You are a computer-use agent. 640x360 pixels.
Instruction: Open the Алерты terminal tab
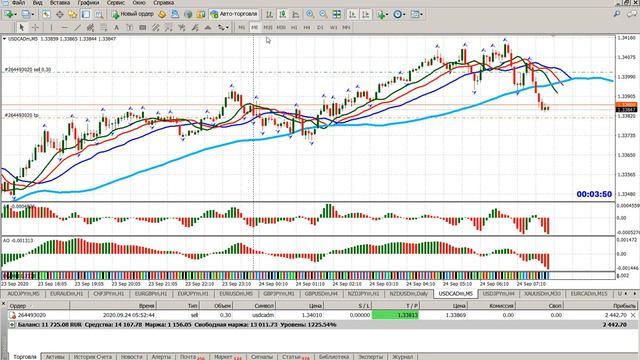(161, 357)
